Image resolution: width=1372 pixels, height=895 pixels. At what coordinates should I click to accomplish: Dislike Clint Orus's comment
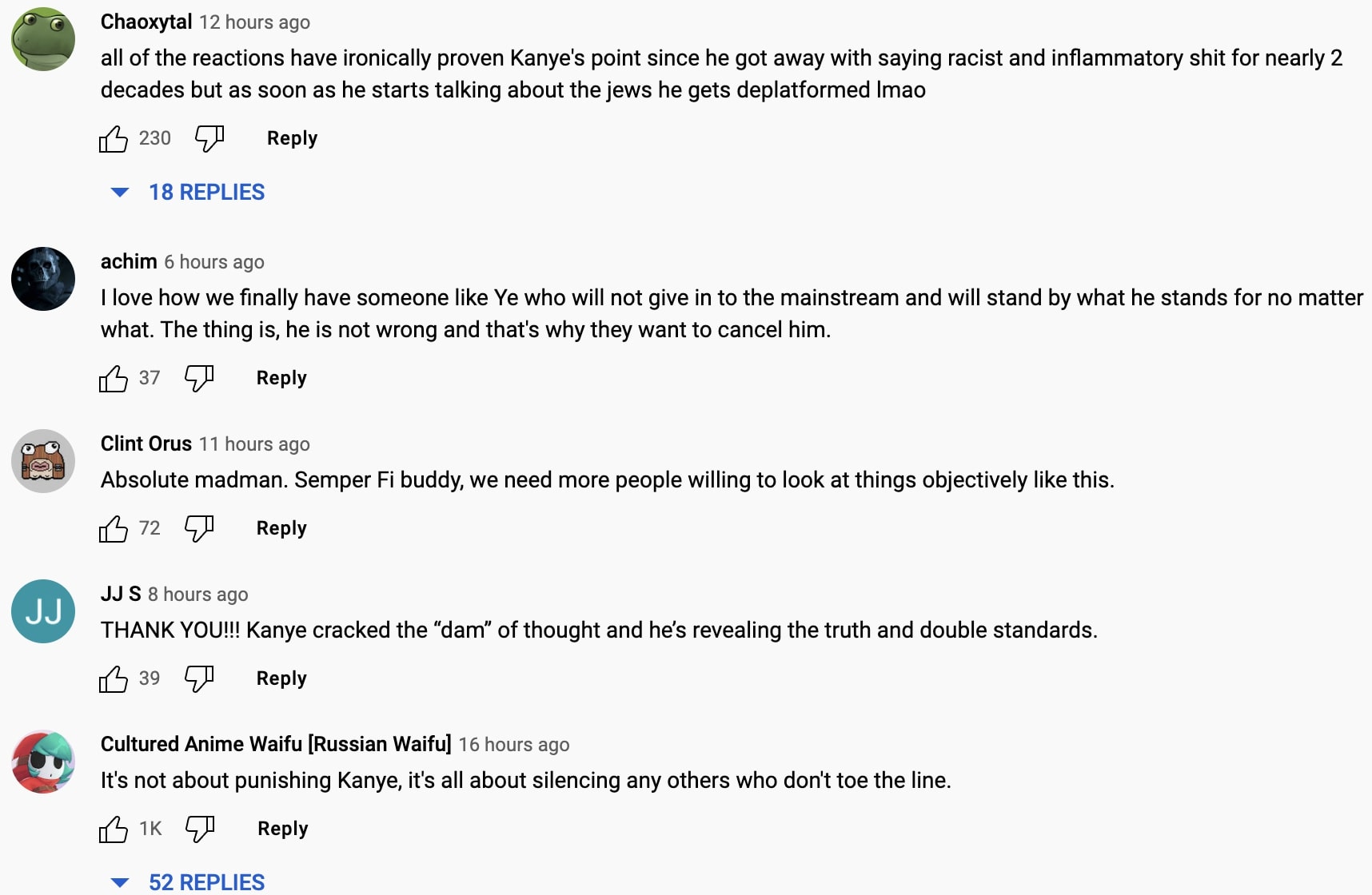199,528
